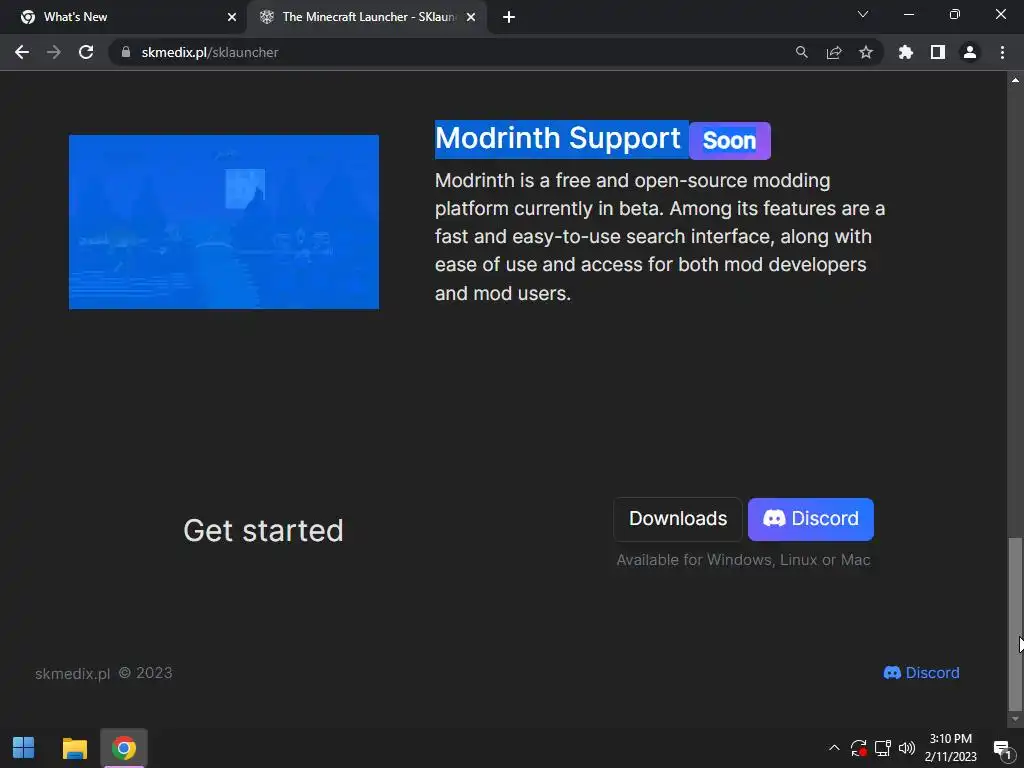Close the Minecraft Launcher tab

pyautogui.click(x=471, y=17)
